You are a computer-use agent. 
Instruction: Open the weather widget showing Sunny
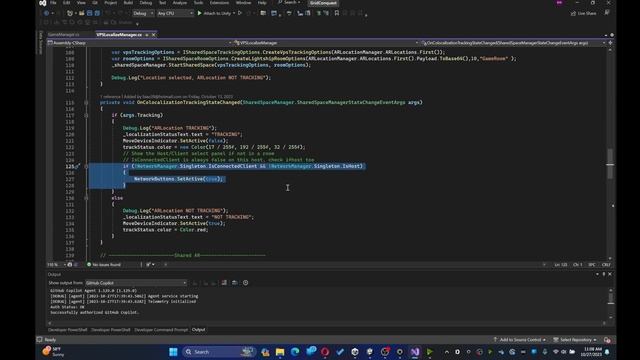tap(54, 352)
